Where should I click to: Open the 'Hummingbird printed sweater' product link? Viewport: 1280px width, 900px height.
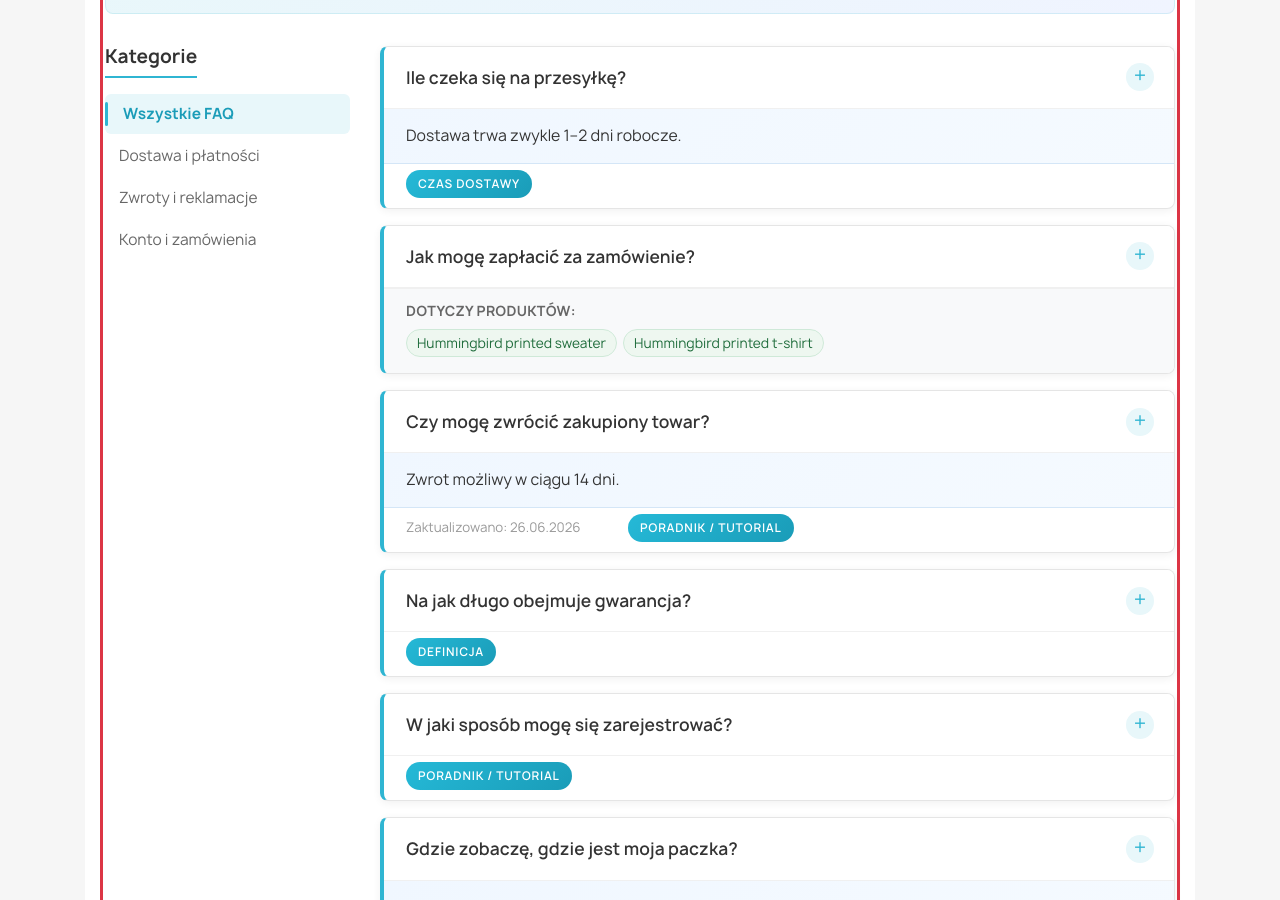[x=511, y=343]
